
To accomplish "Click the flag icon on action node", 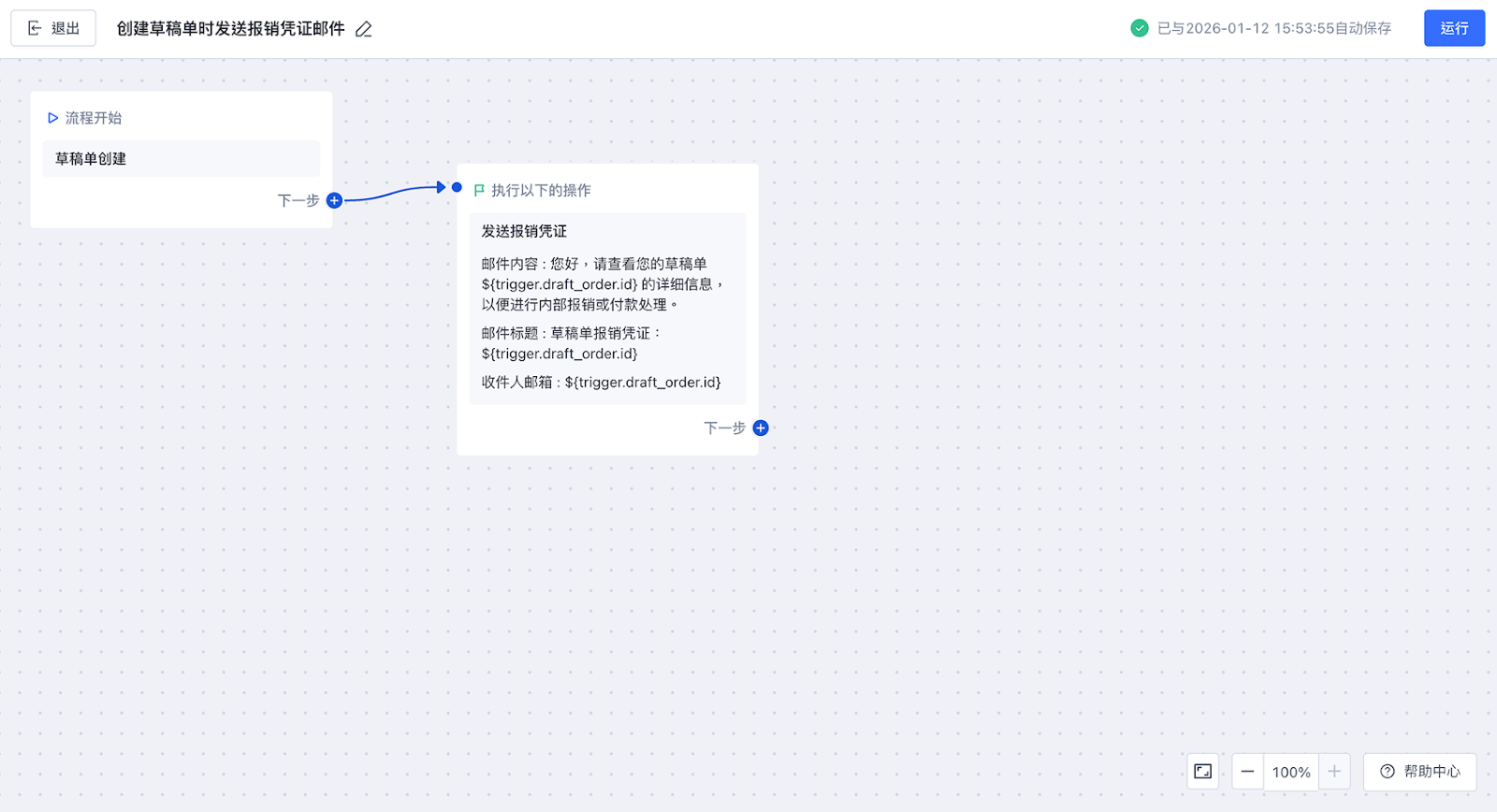I will pyautogui.click(x=479, y=191).
